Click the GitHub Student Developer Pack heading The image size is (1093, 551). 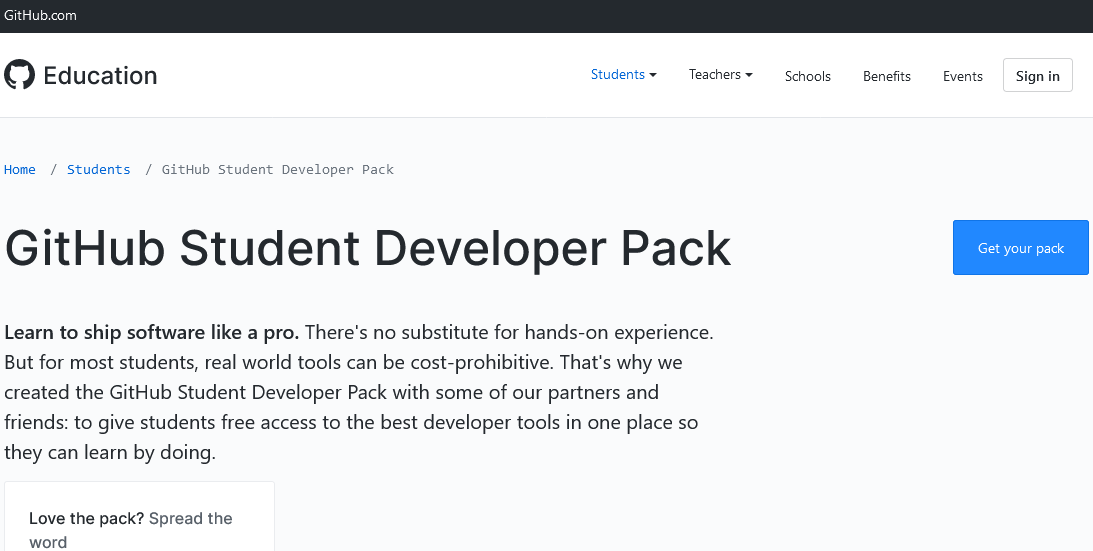click(x=368, y=248)
